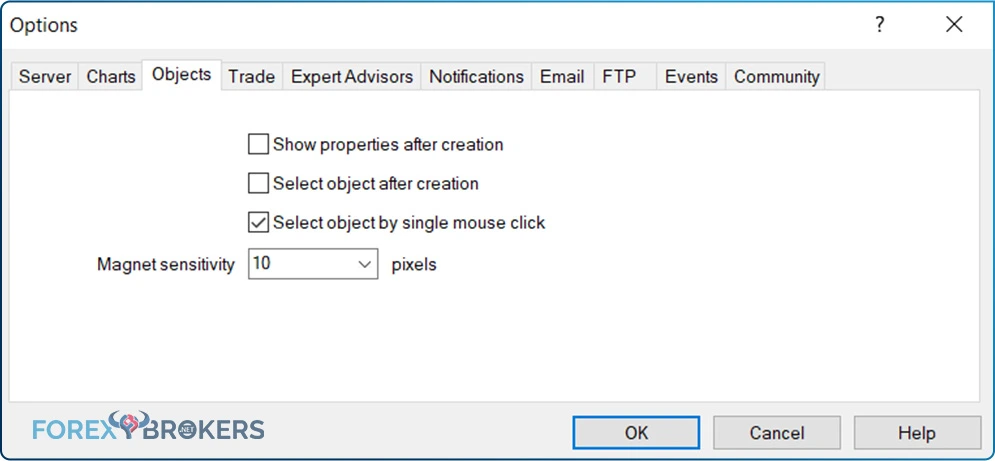Enable Show properties after creation
Screen dimensions: 995x461
[x=258, y=145]
